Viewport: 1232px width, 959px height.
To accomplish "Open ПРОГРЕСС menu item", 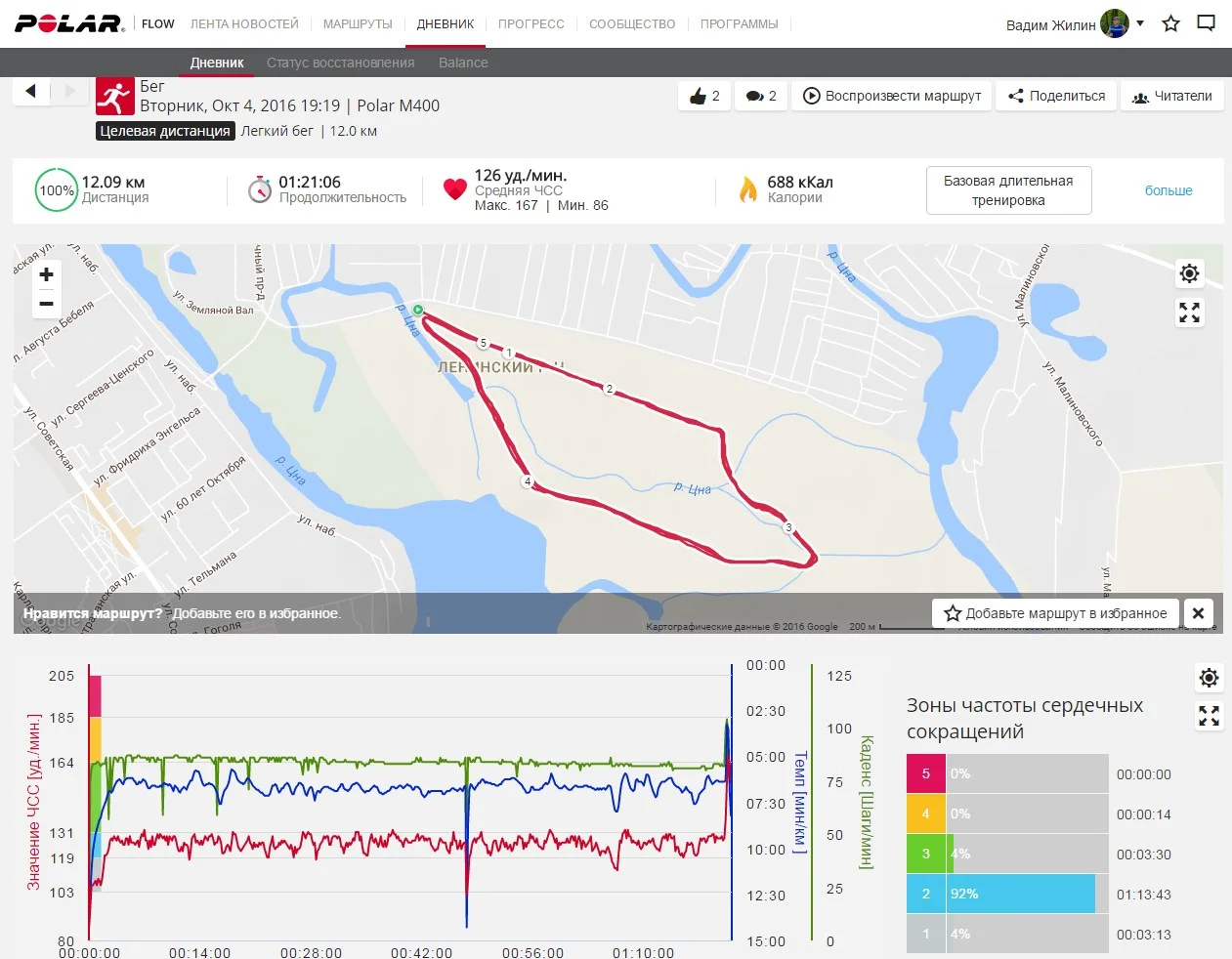I will tap(531, 23).
